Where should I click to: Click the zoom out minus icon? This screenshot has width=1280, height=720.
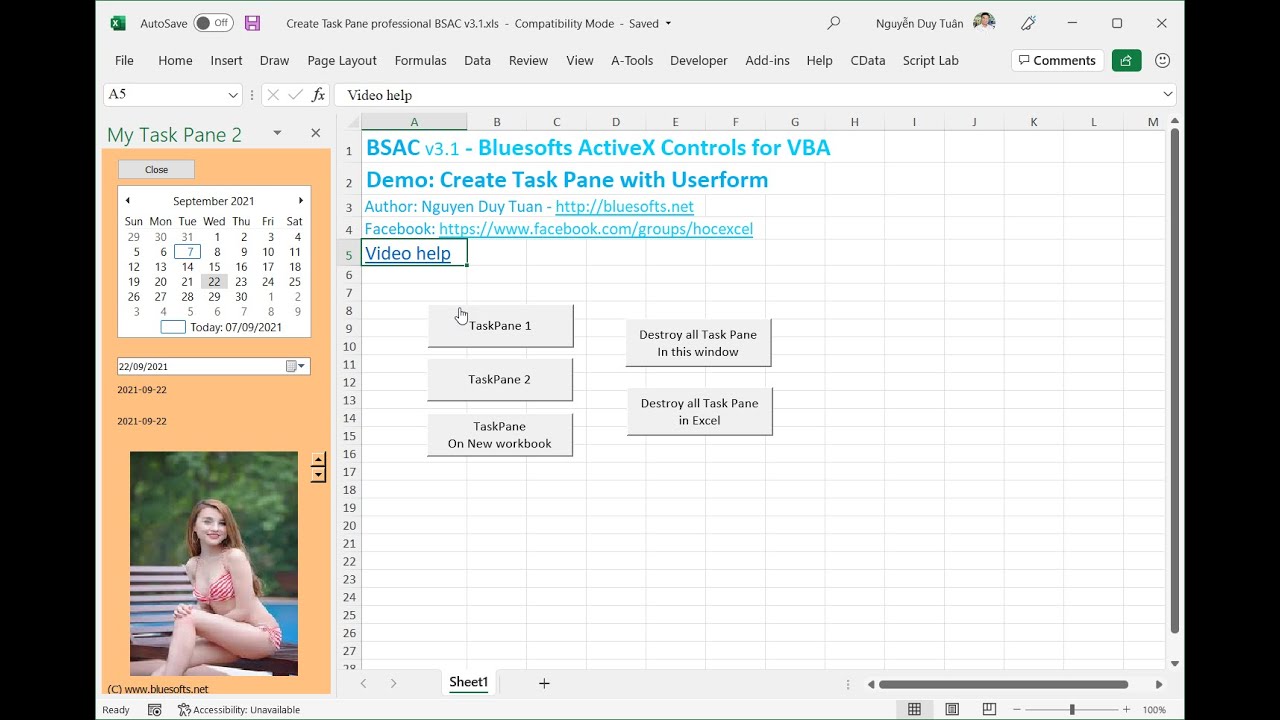[x=1017, y=710]
